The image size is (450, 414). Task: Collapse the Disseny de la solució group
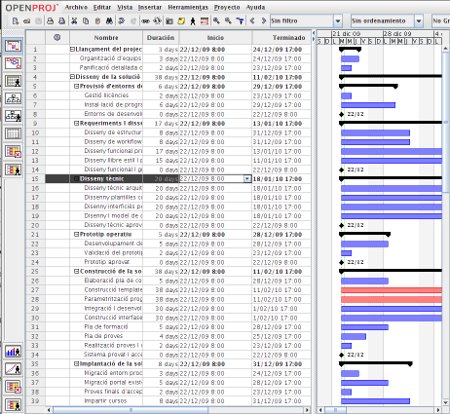point(72,77)
